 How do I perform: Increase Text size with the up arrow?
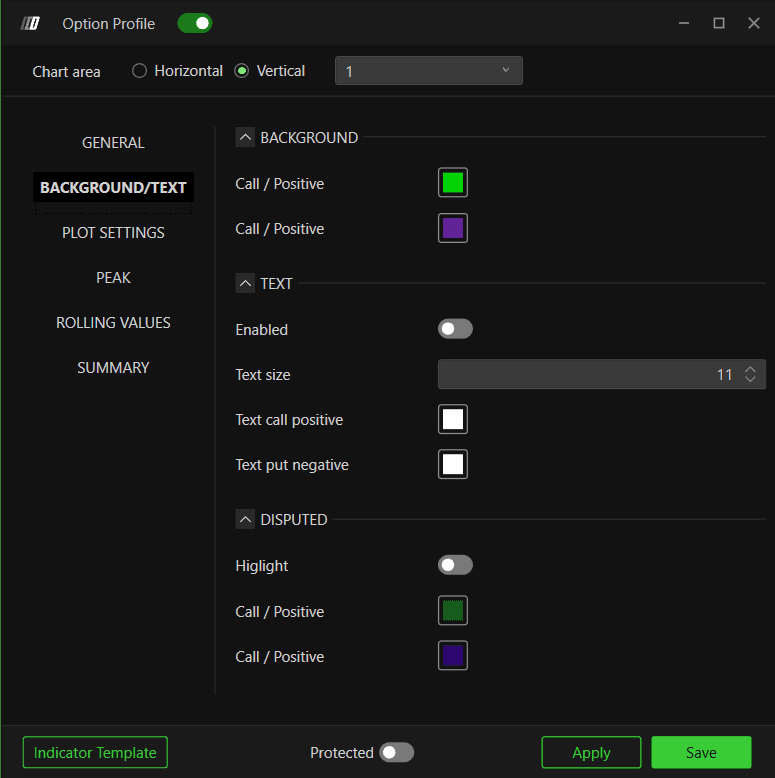750,370
